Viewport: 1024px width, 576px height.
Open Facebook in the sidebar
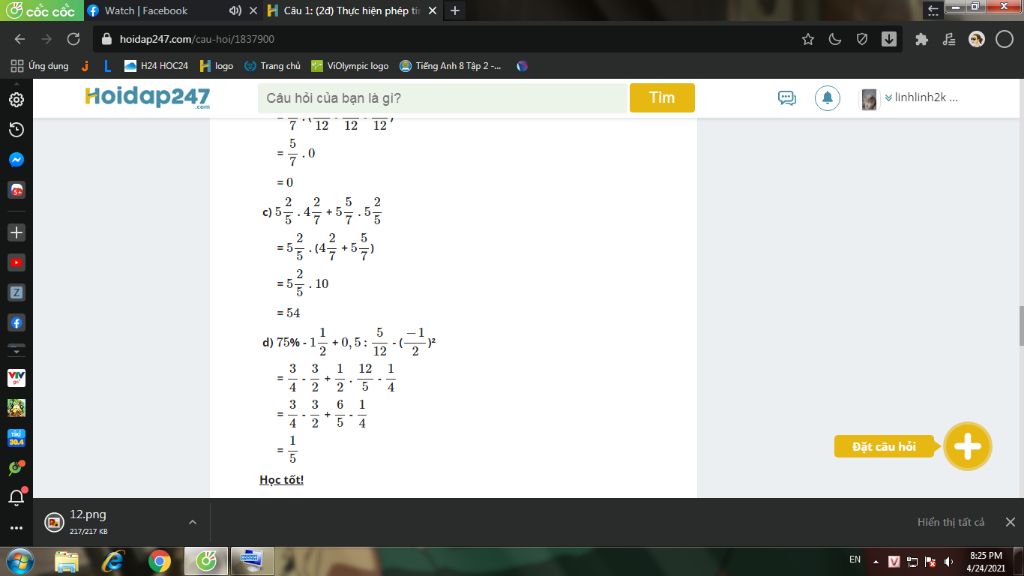16,323
